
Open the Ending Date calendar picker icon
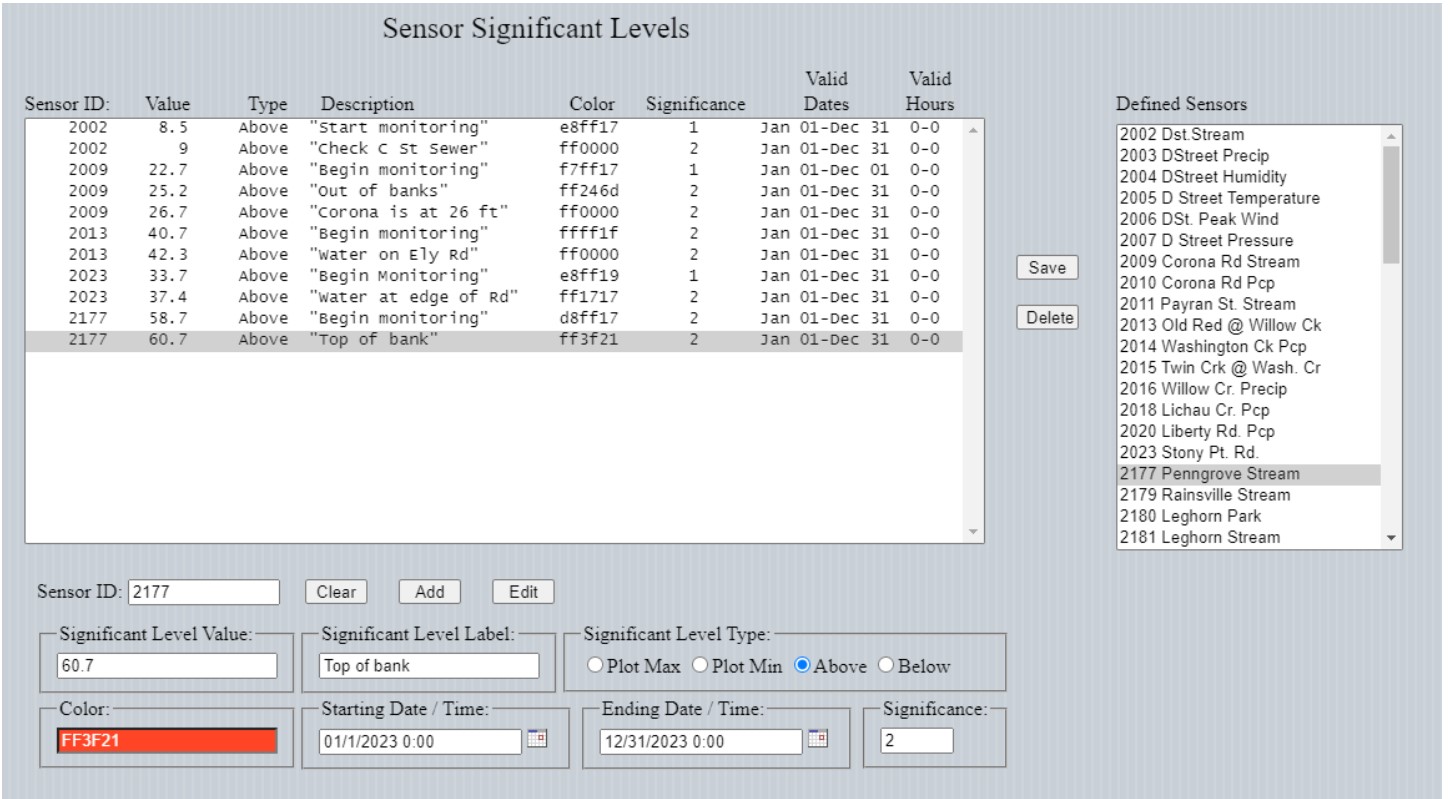(818, 739)
